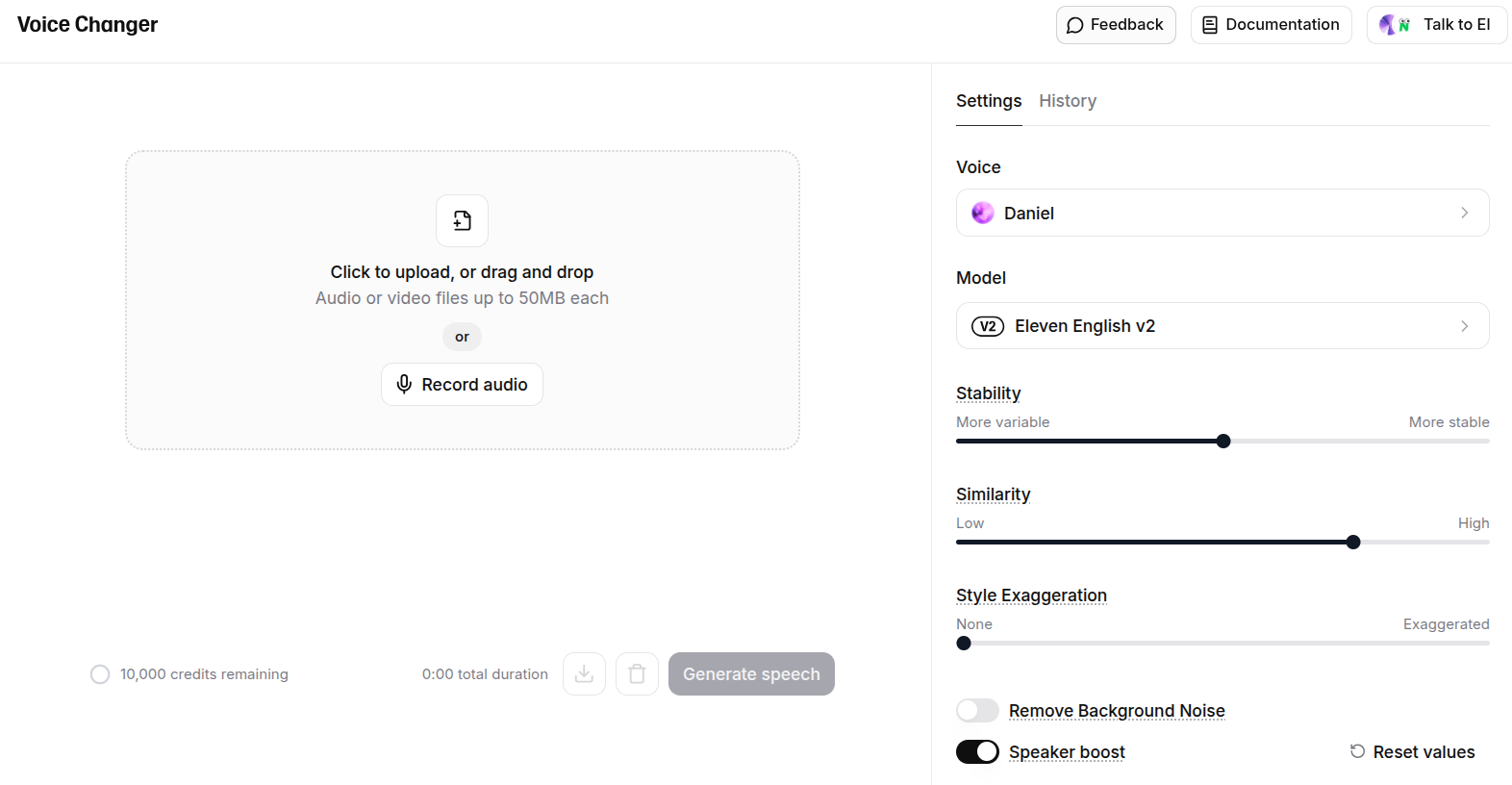Click the V2 model badge

(x=988, y=326)
